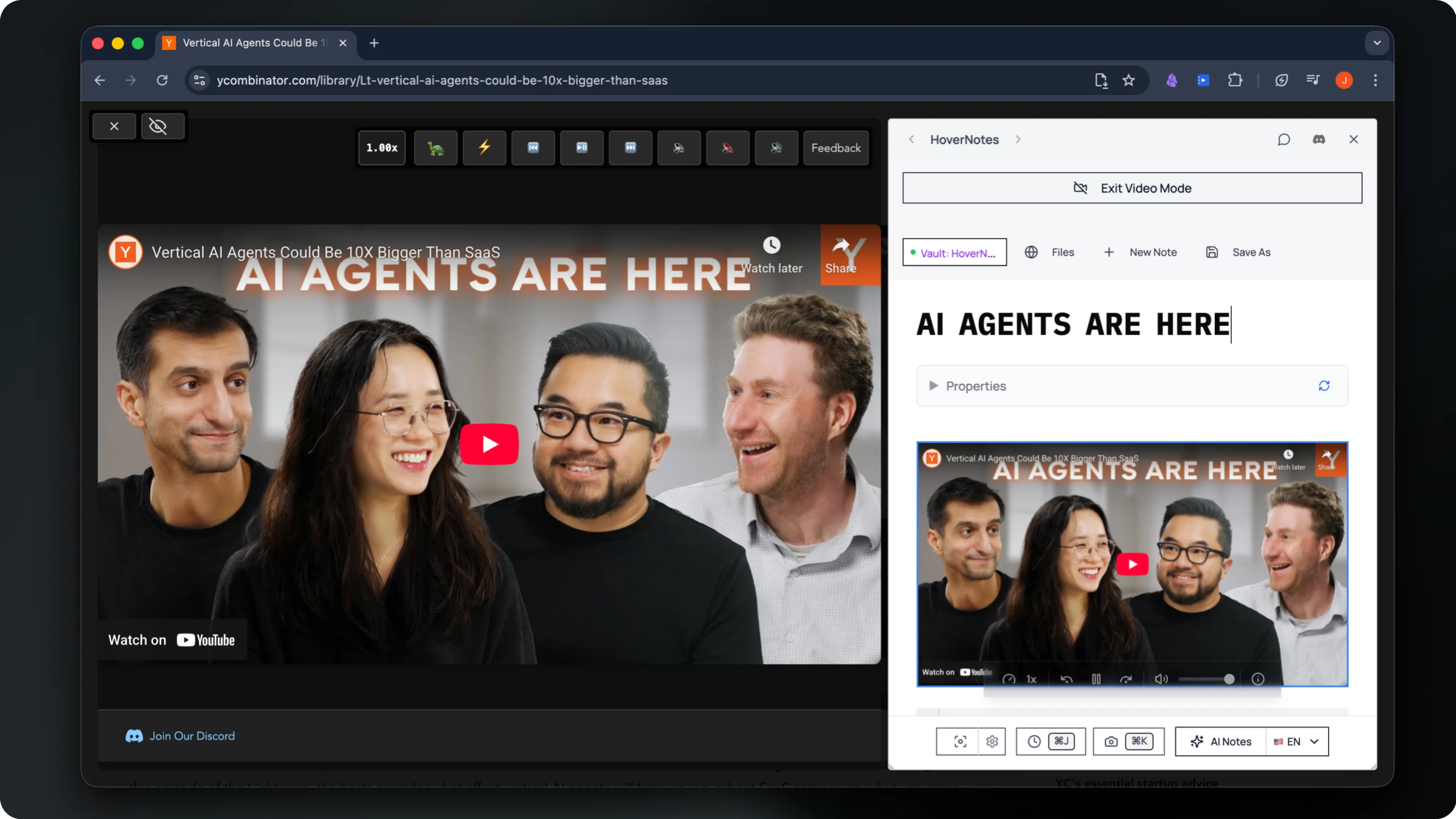Image resolution: width=1456 pixels, height=819 pixels.
Task: Open the Y Combinator channel avatar on the video
Action: tap(125, 252)
